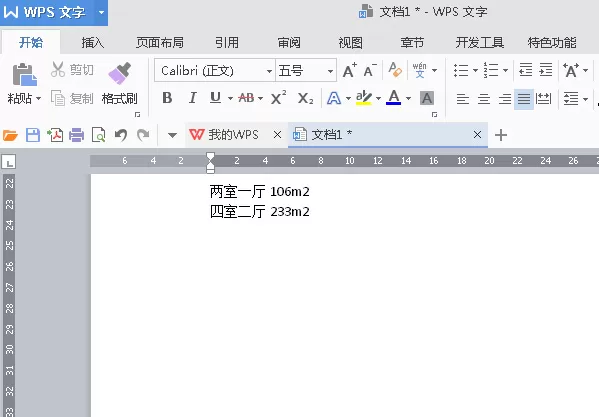Switch to the 开始 tab

click(x=31, y=42)
